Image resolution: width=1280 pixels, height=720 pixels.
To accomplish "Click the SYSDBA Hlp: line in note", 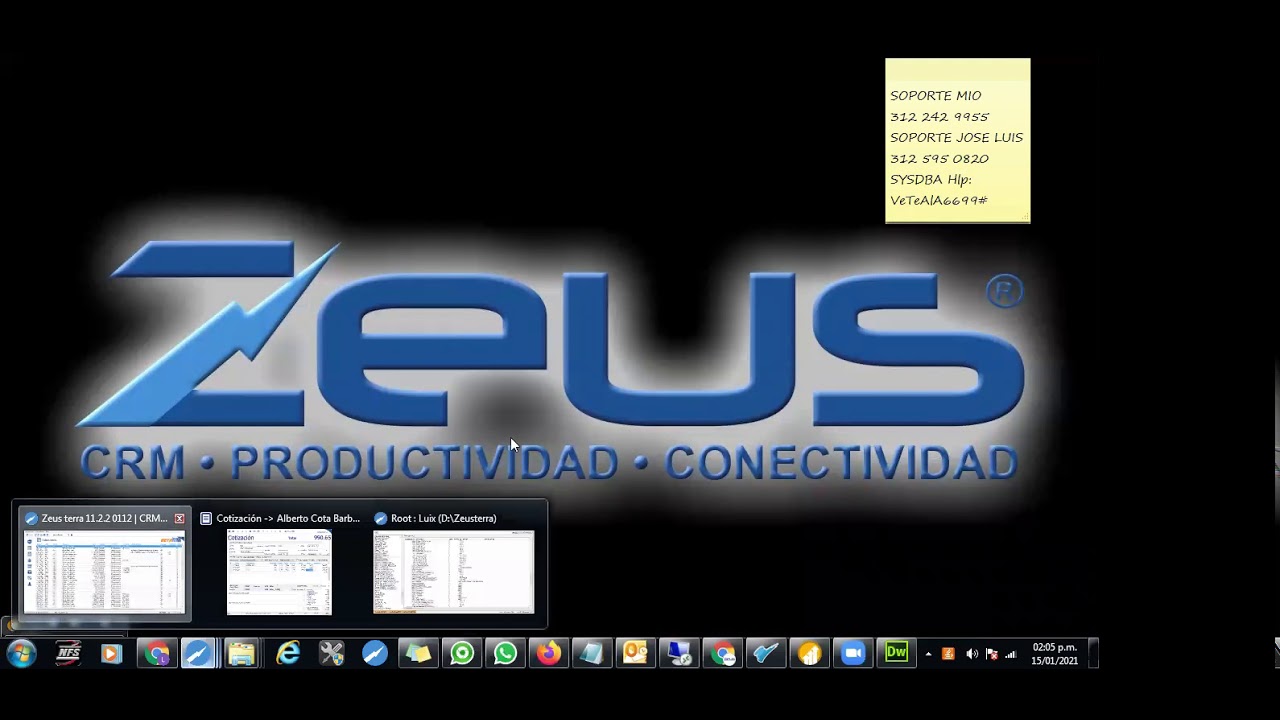I will tap(931, 179).
